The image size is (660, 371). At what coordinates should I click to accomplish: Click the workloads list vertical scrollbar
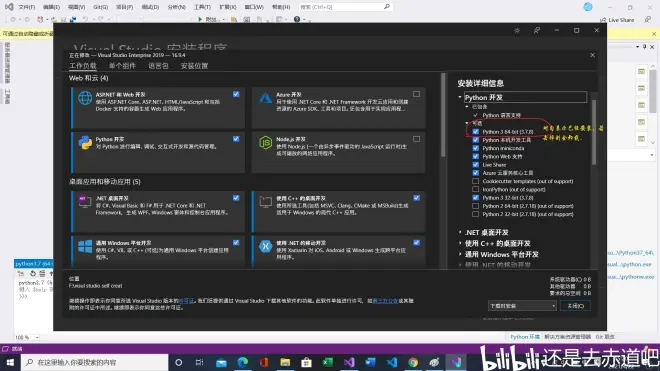point(443,116)
